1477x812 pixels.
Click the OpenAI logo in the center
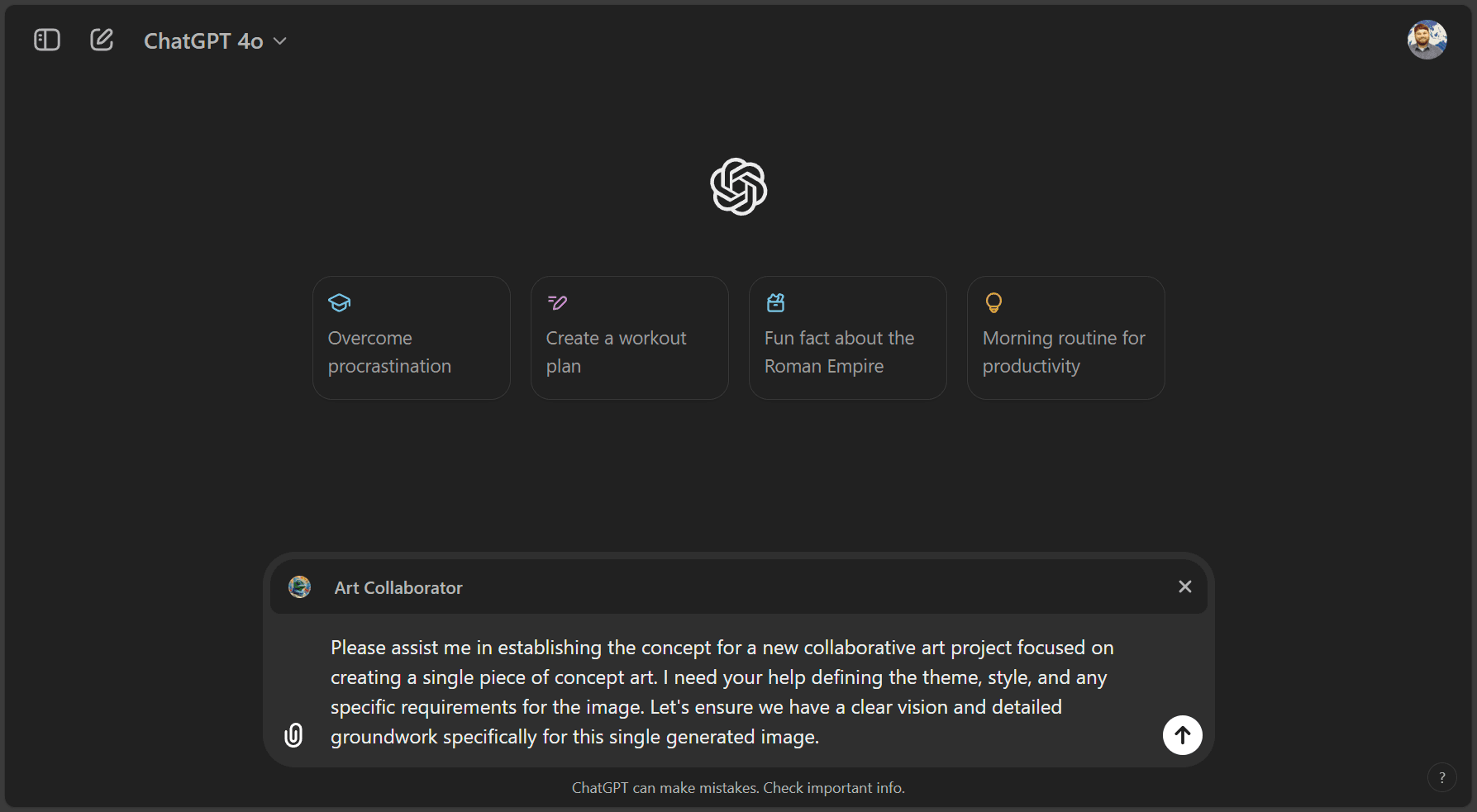(x=738, y=186)
